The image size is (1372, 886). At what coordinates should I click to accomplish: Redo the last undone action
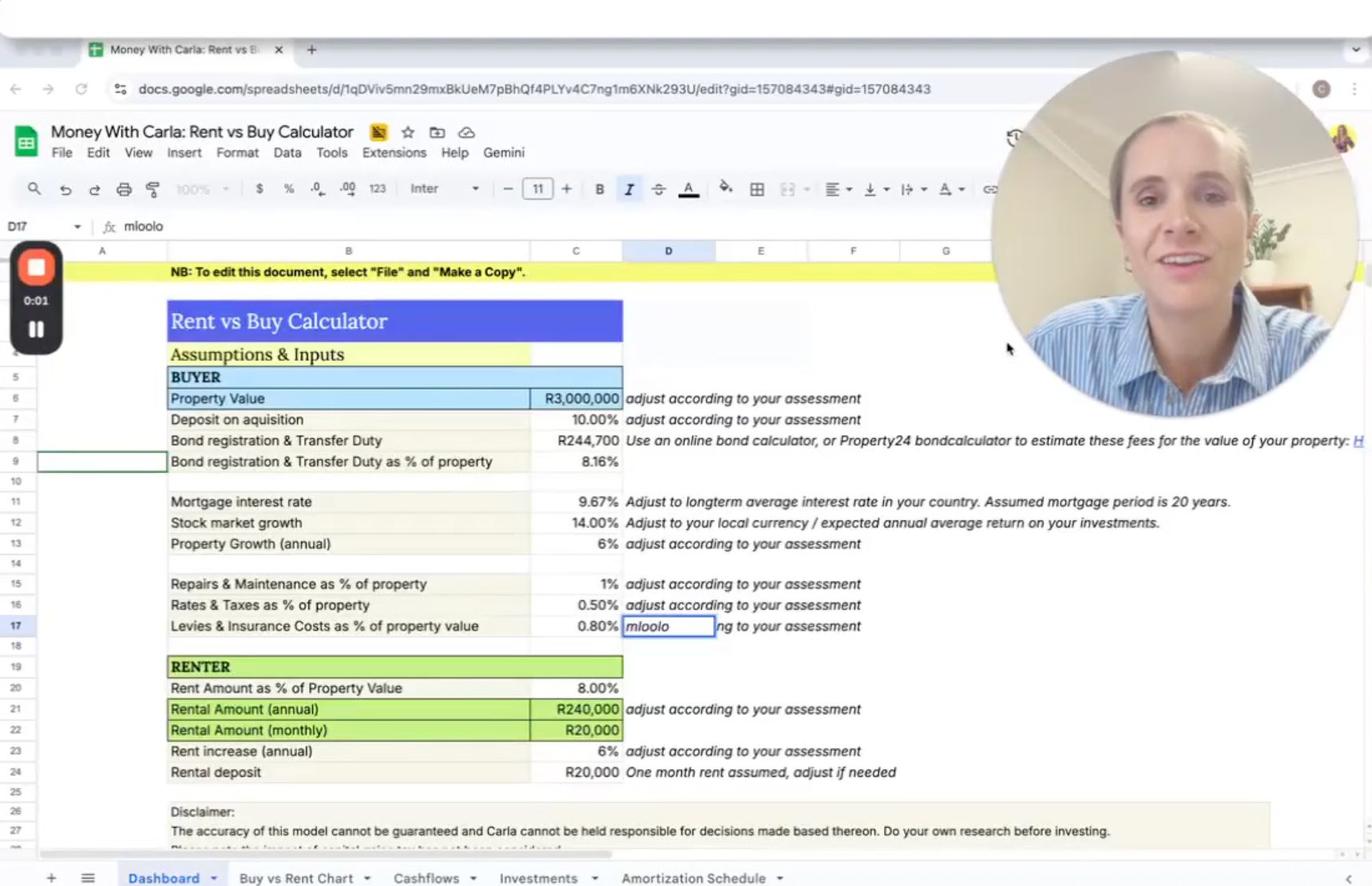coord(94,189)
